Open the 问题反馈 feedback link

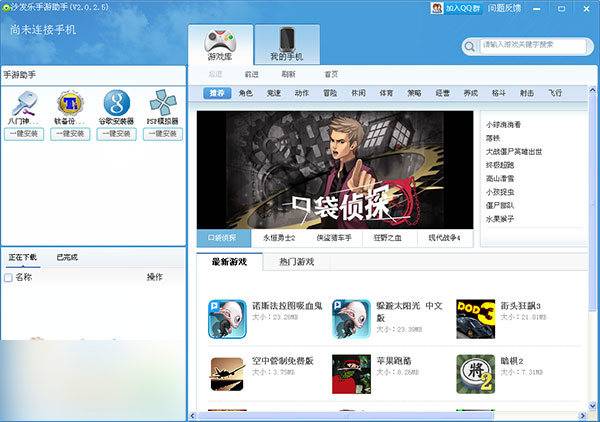(x=504, y=8)
